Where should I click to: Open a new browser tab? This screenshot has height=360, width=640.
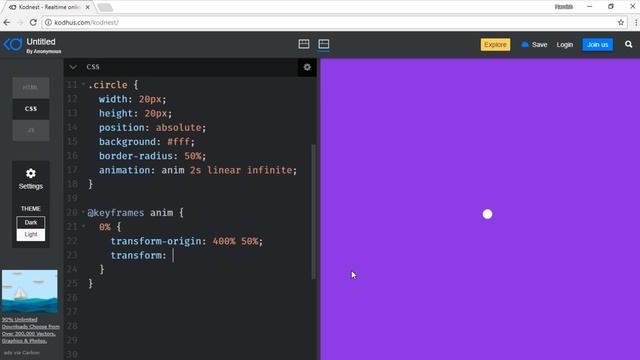[105, 7]
